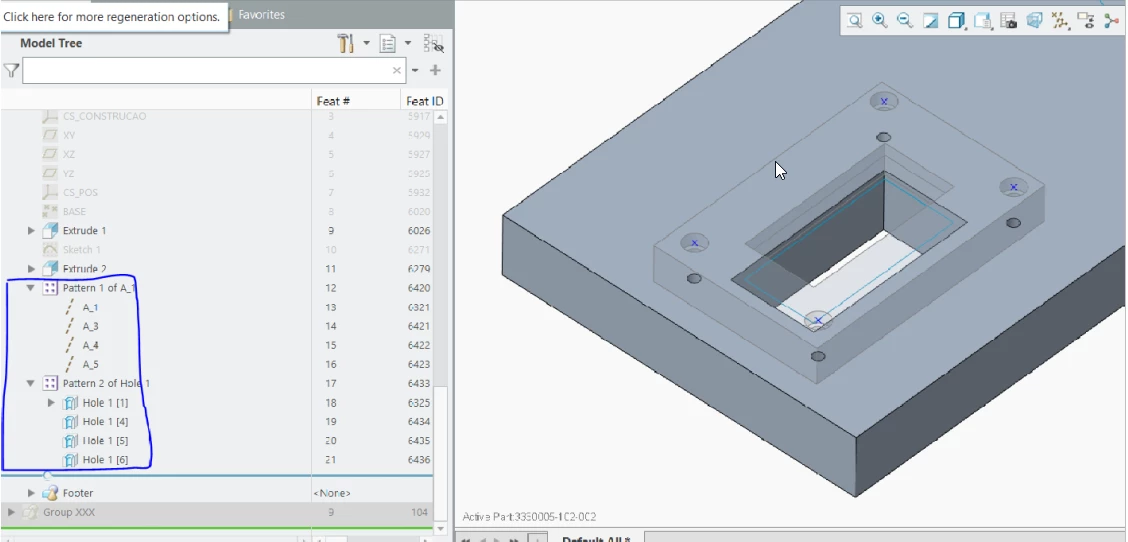Viewport: 1128px width, 542px height.
Task: Click the Repaint icon in graphics toolbar
Action: coord(931,21)
